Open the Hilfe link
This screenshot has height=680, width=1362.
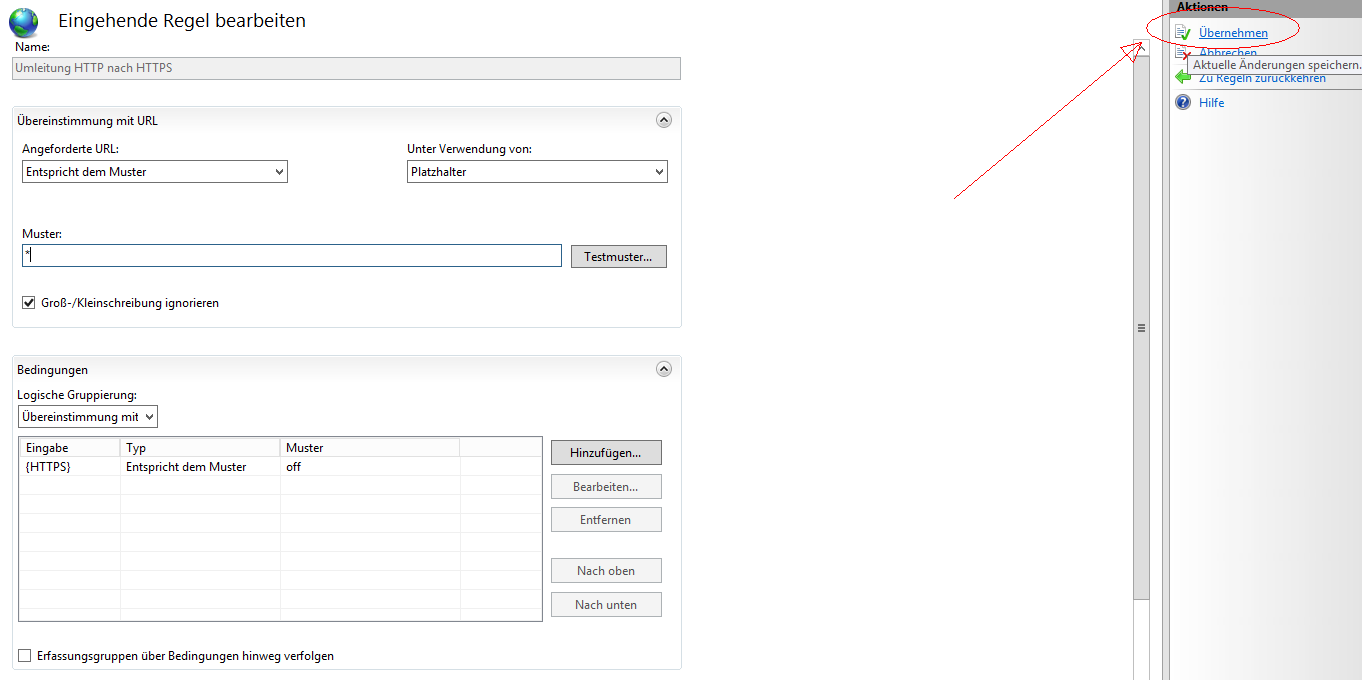1211,103
